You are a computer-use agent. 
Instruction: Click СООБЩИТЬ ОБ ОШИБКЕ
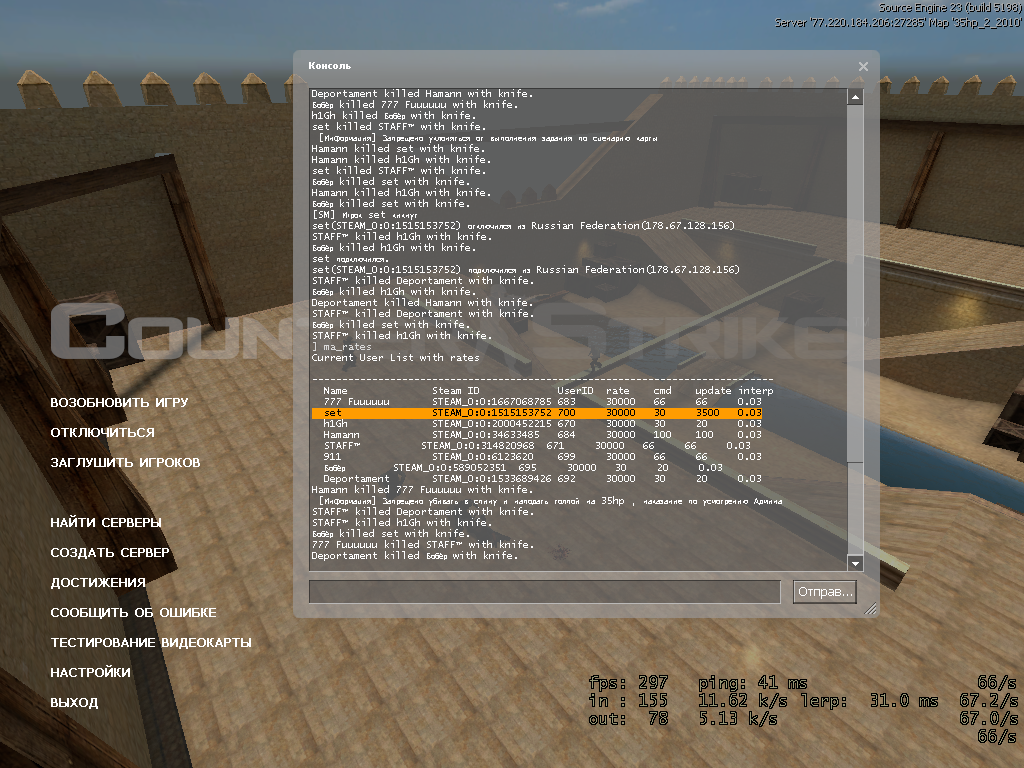coord(133,613)
